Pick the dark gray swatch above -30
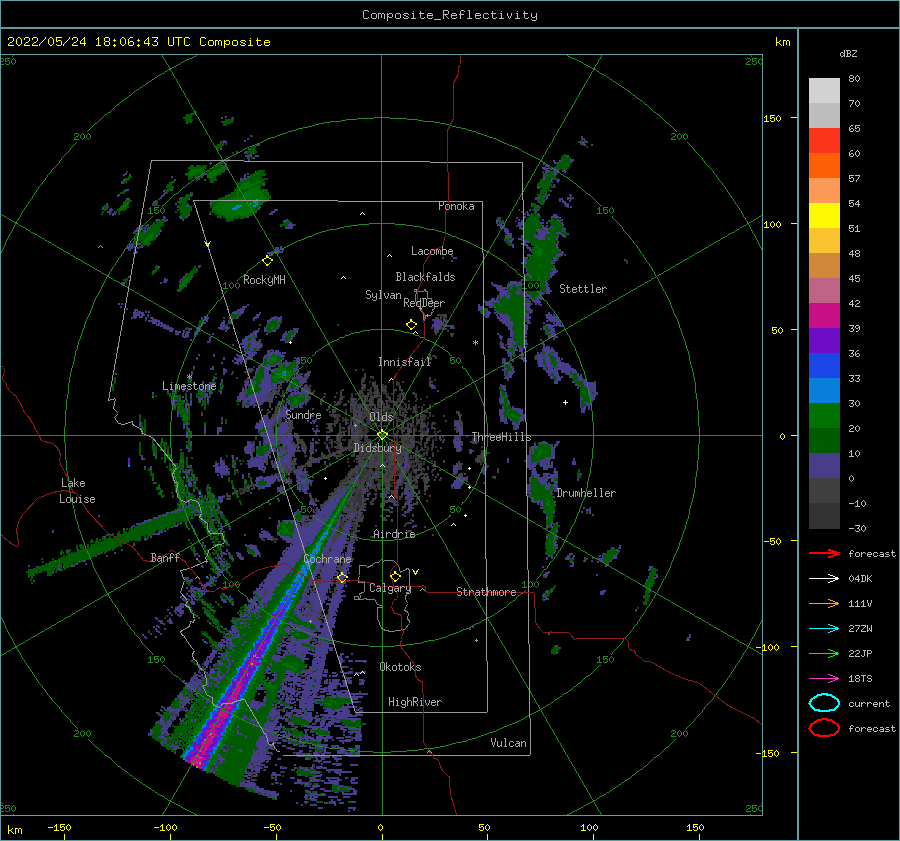Viewport: 900px width, 841px height. click(824, 515)
